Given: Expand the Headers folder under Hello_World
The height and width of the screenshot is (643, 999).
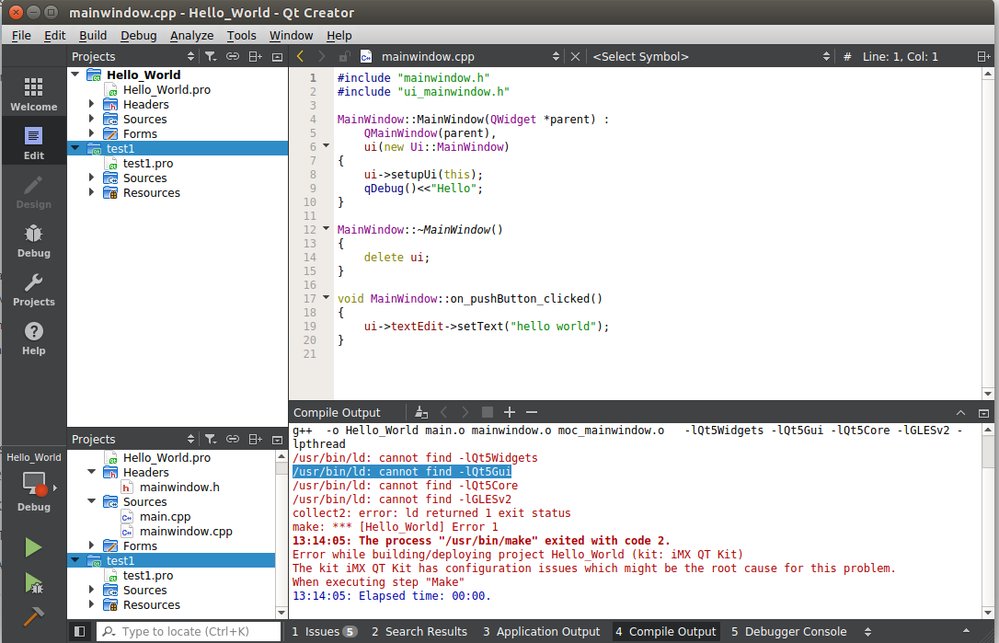Looking at the screenshot, I should (91, 104).
